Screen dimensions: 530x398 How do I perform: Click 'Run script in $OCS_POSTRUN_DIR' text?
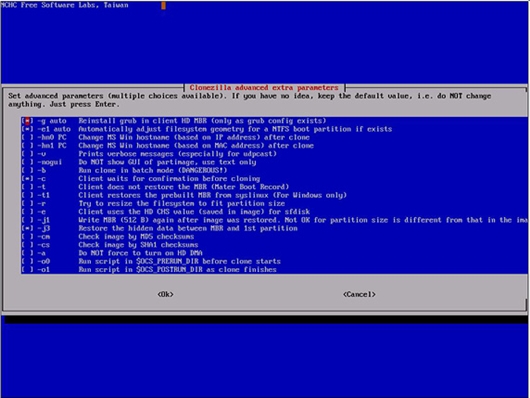tap(140, 270)
